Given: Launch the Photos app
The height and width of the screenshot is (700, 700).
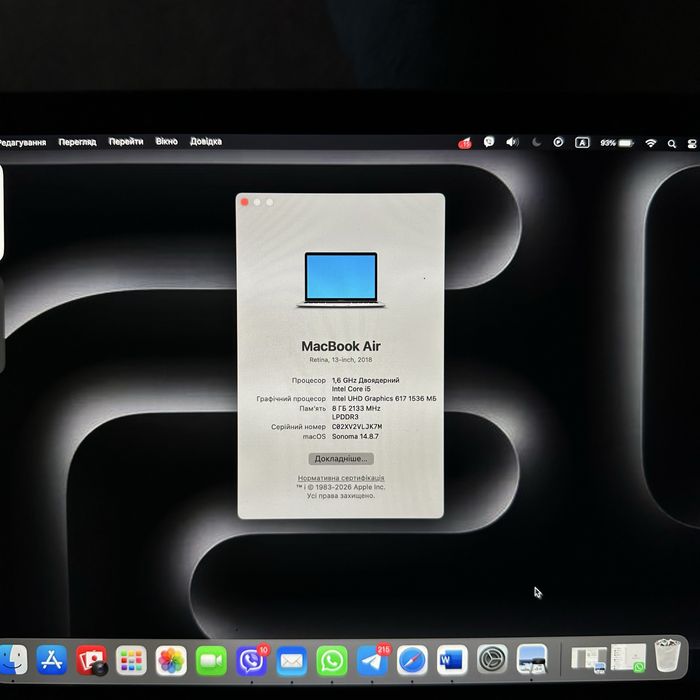Looking at the screenshot, I should pyautogui.click(x=171, y=660).
